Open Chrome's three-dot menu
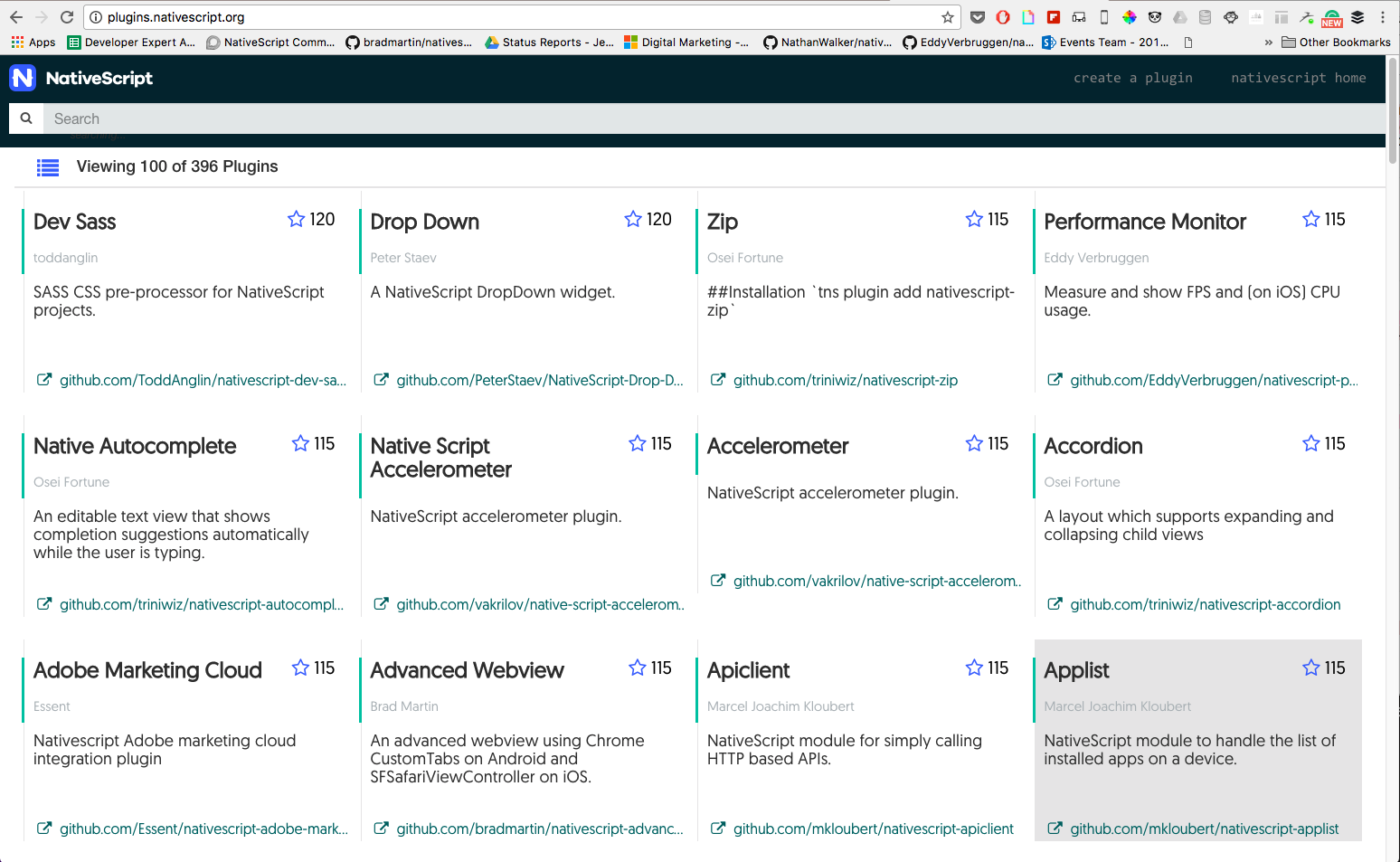This screenshot has width=1400, height=862. (x=1383, y=17)
